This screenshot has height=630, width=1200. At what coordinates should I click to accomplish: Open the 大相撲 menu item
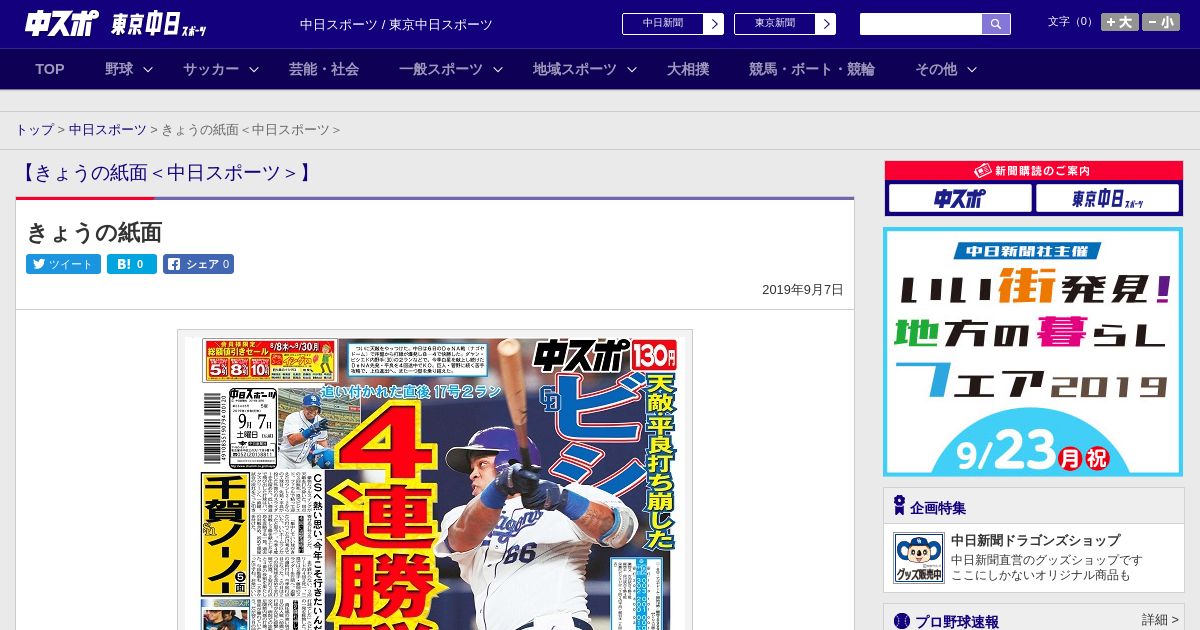click(x=688, y=69)
